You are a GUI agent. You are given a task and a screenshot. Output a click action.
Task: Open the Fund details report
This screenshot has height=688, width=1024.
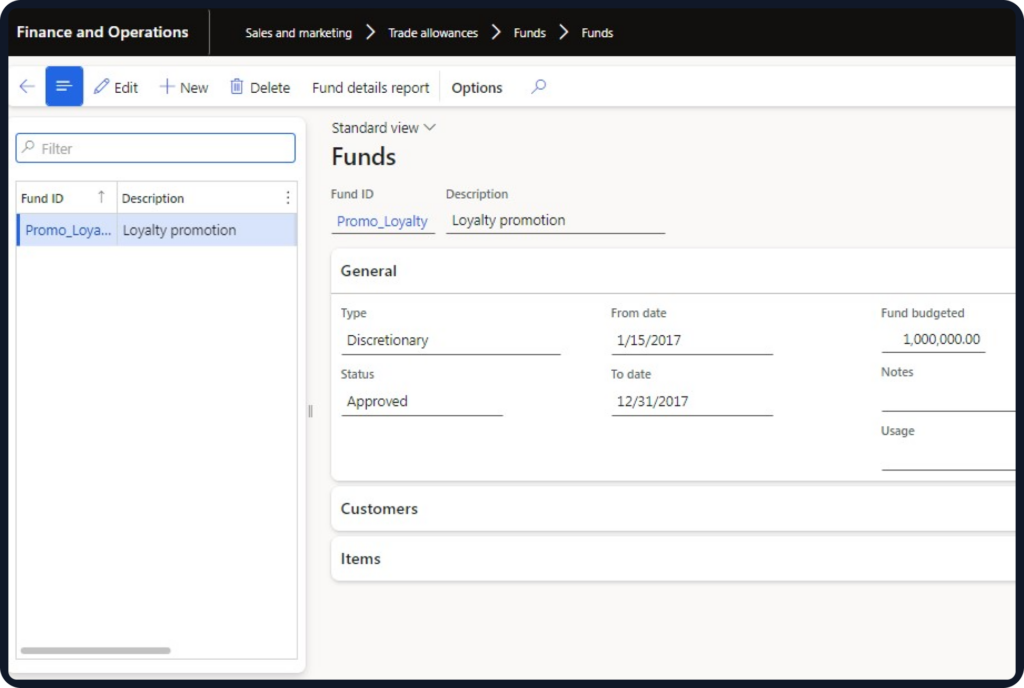click(x=370, y=87)
